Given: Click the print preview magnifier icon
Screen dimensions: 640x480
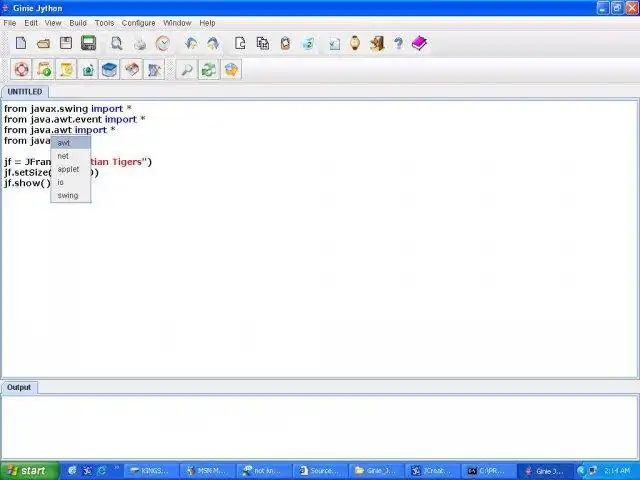Looking at the screenshot, I should click(x=117, y=43).
